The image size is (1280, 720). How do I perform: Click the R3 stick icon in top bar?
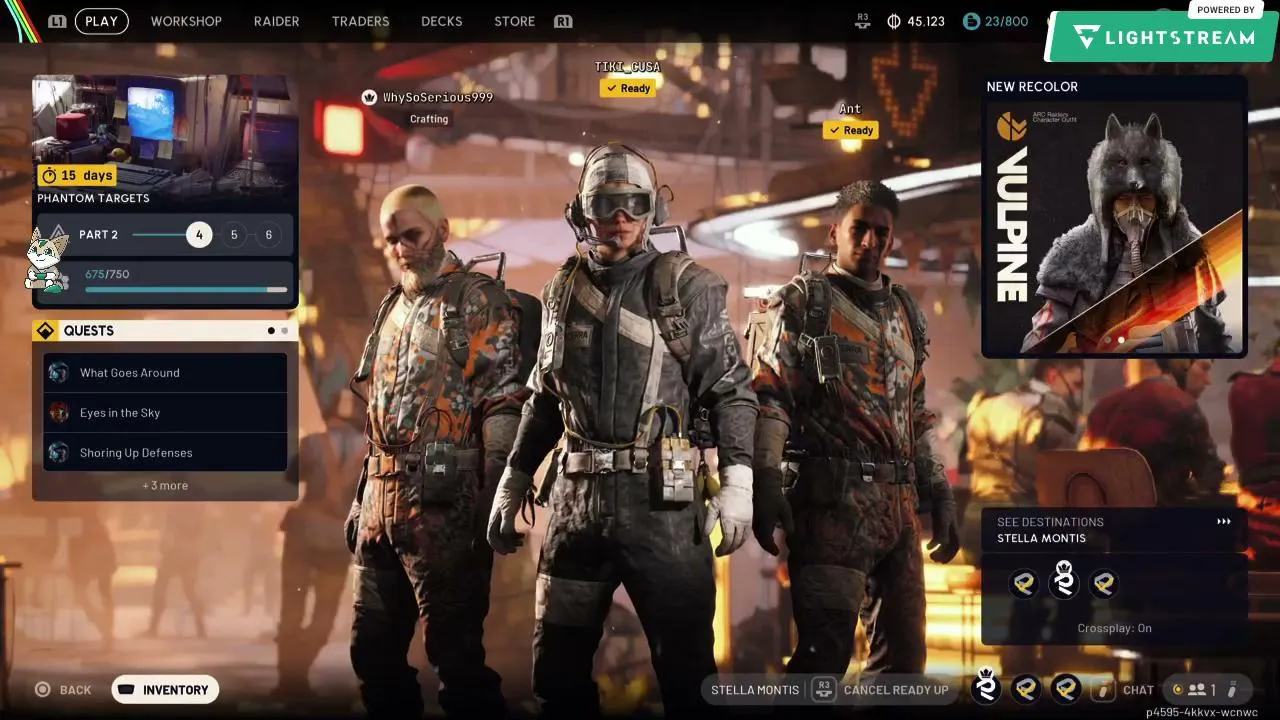tap(863, 20)
